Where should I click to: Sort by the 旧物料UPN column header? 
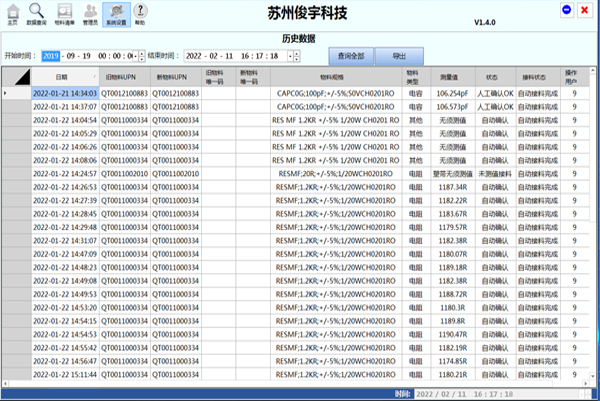[125, 77]
